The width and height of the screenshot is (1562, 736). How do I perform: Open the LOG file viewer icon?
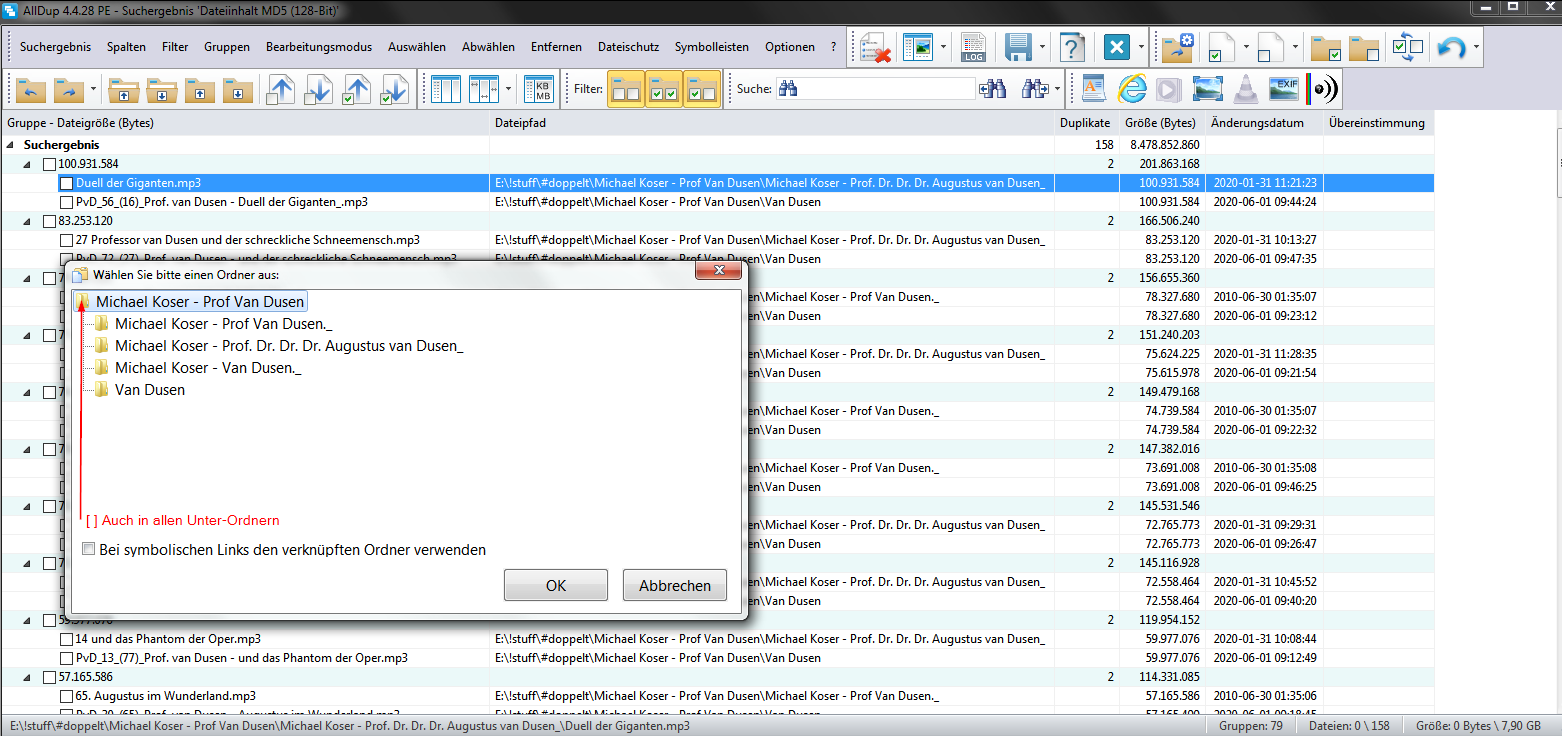tap(973, 48)
